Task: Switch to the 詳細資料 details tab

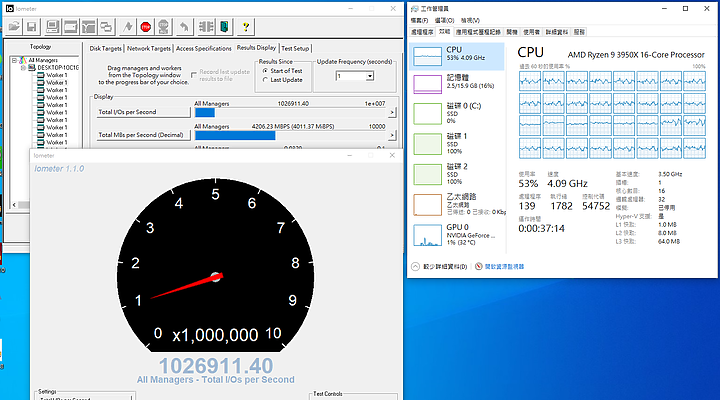Action: [x=557, y=32]
